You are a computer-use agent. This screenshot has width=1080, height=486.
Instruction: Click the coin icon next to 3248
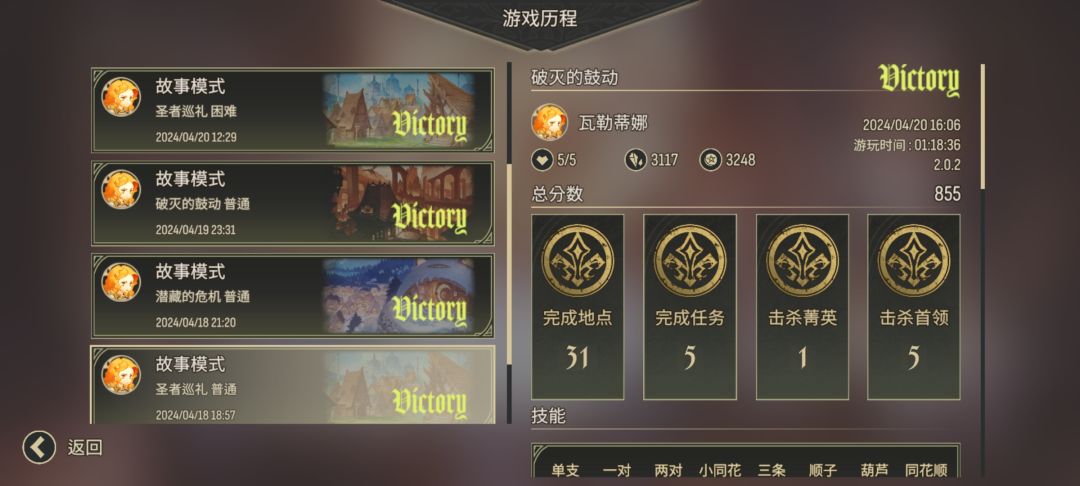click(x=710, y=160)
